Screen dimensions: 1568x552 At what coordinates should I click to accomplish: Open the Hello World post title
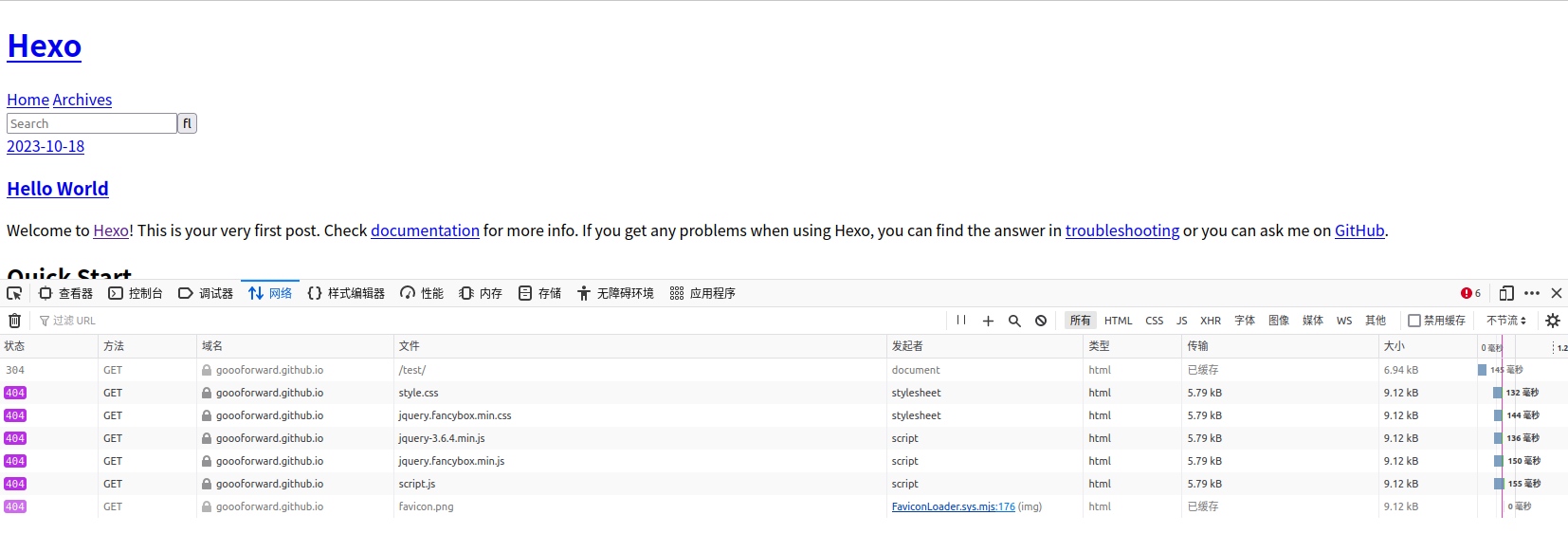(58, 189)
